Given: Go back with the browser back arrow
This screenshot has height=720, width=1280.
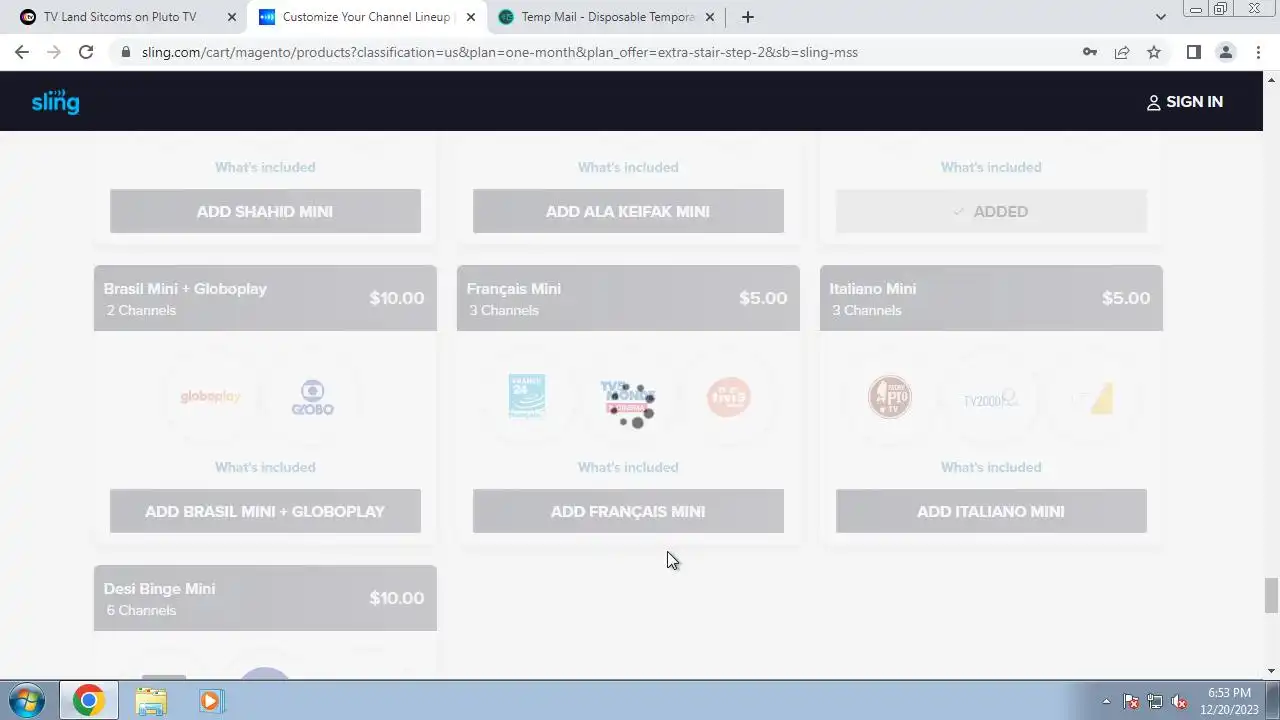Looking at the screenshot, I should (x=22, y=52).
